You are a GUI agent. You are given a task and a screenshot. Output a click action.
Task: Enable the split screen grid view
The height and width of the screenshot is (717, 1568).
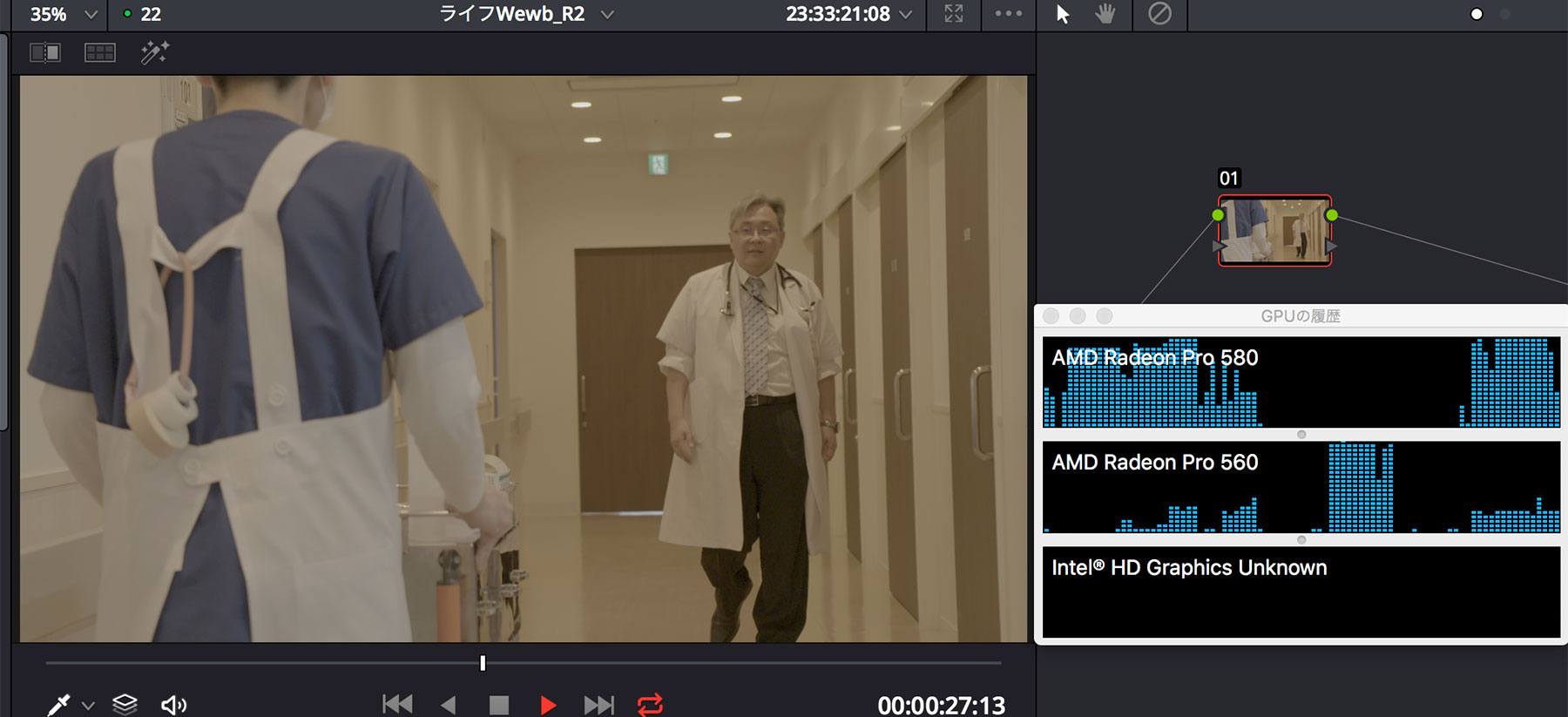coord(100,53)
